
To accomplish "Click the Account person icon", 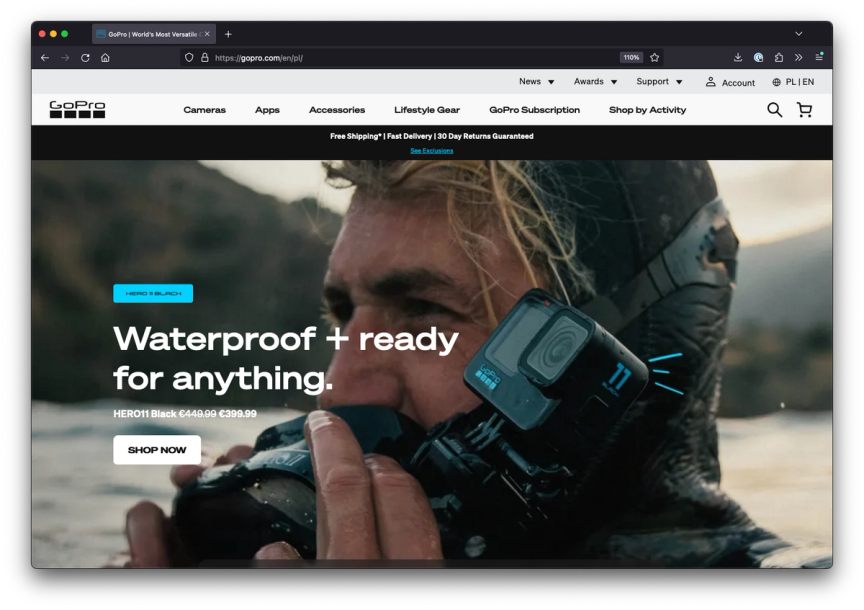I will tap(711, 82).
